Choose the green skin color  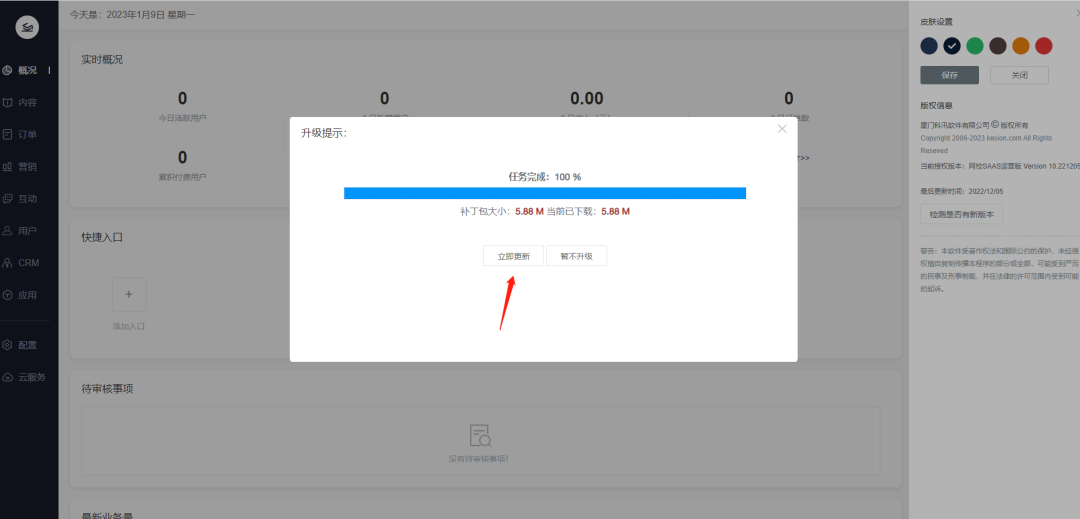tap(975, 46)
